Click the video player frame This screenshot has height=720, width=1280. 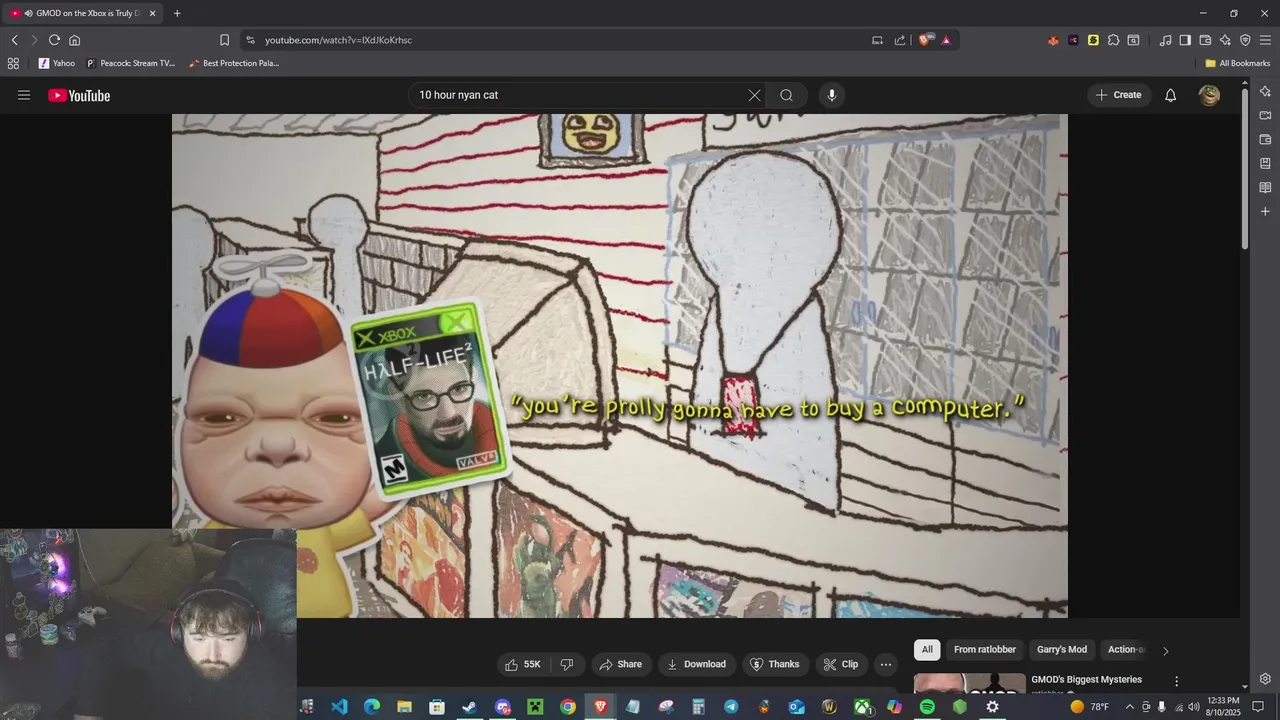point(620,365)
